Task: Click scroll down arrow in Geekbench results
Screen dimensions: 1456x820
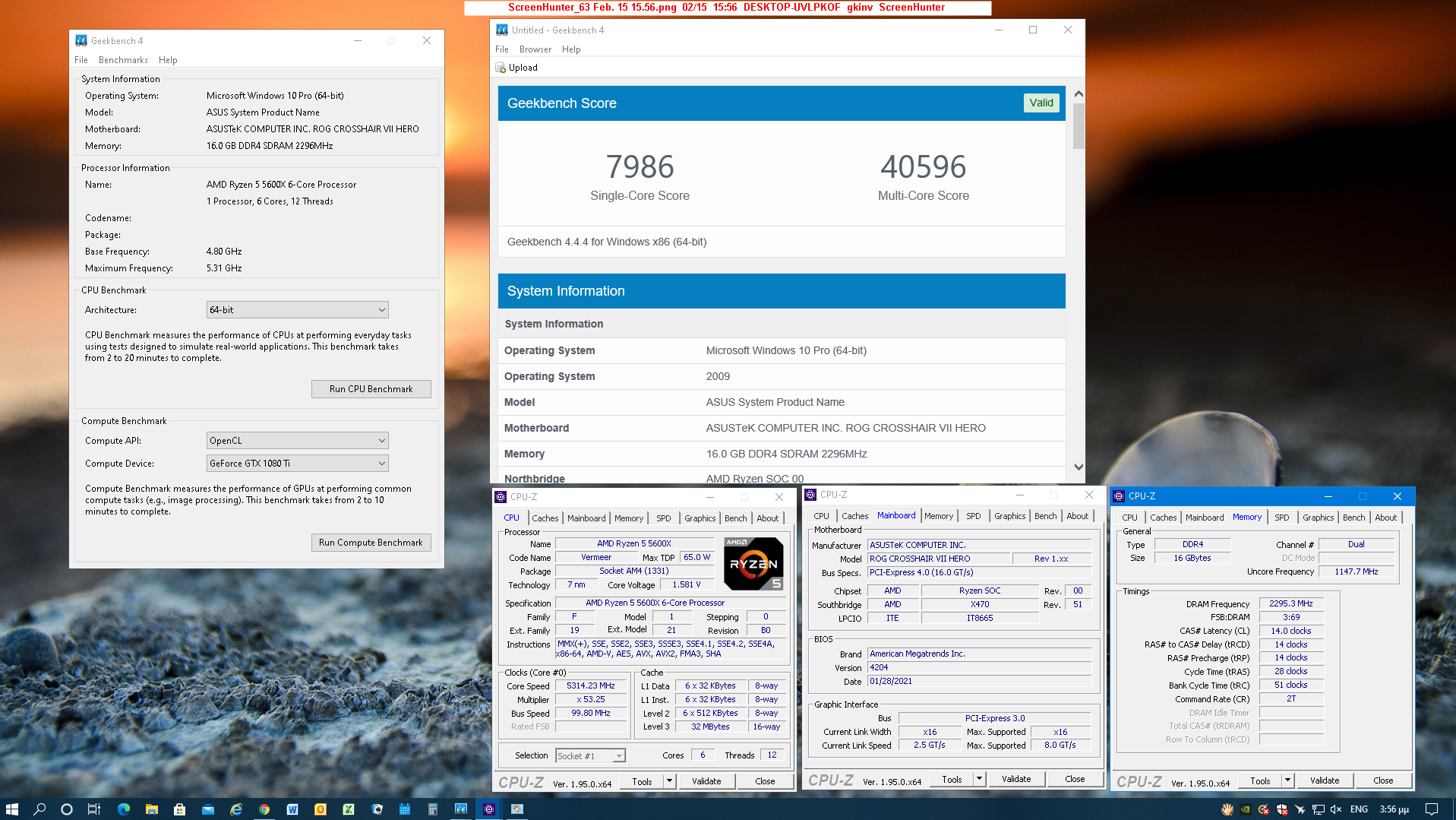Action: point(1079,467)
